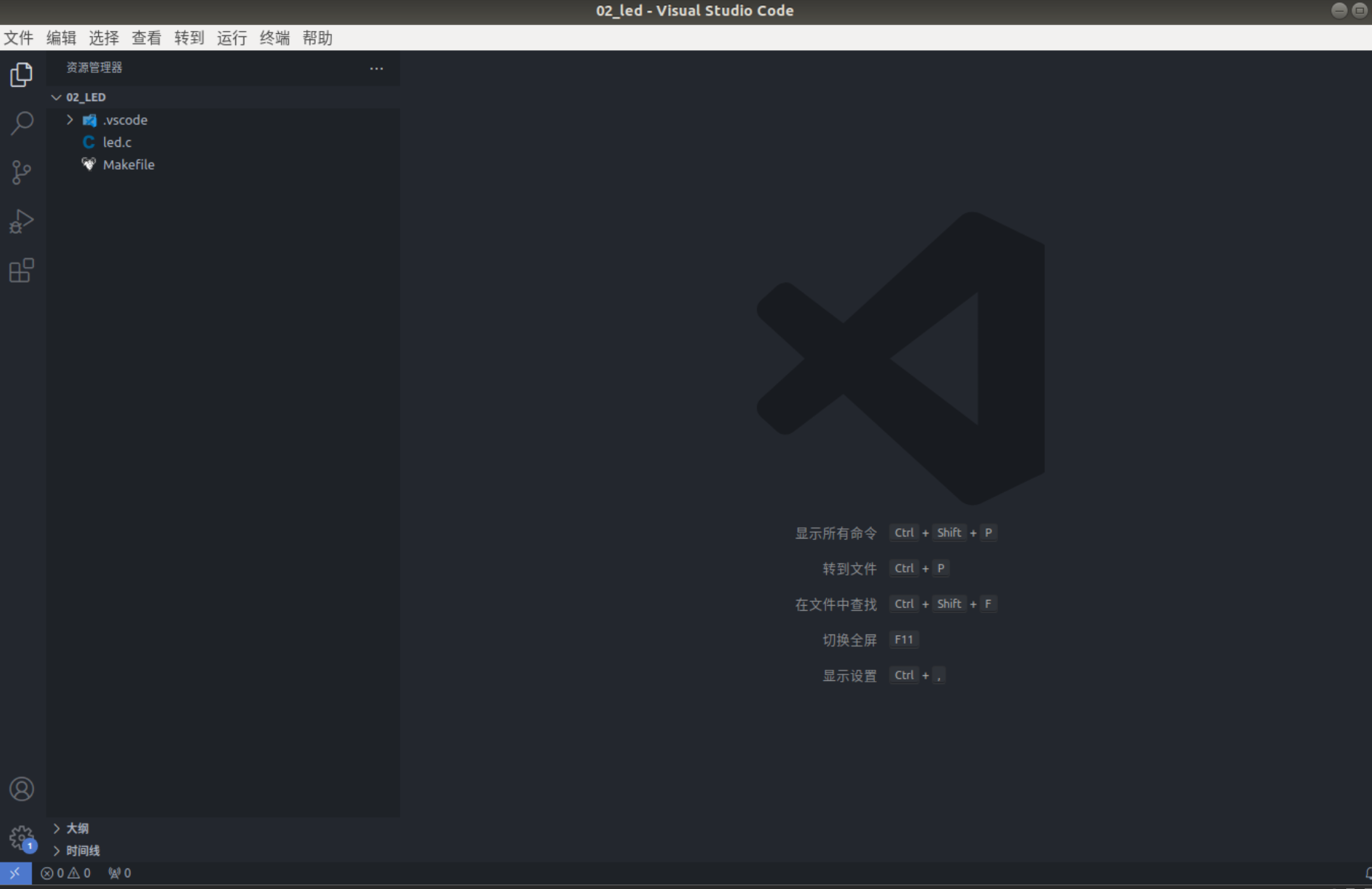Open the Manage settings gear icon
This screenshot has width=1372, height=889.
21,838
